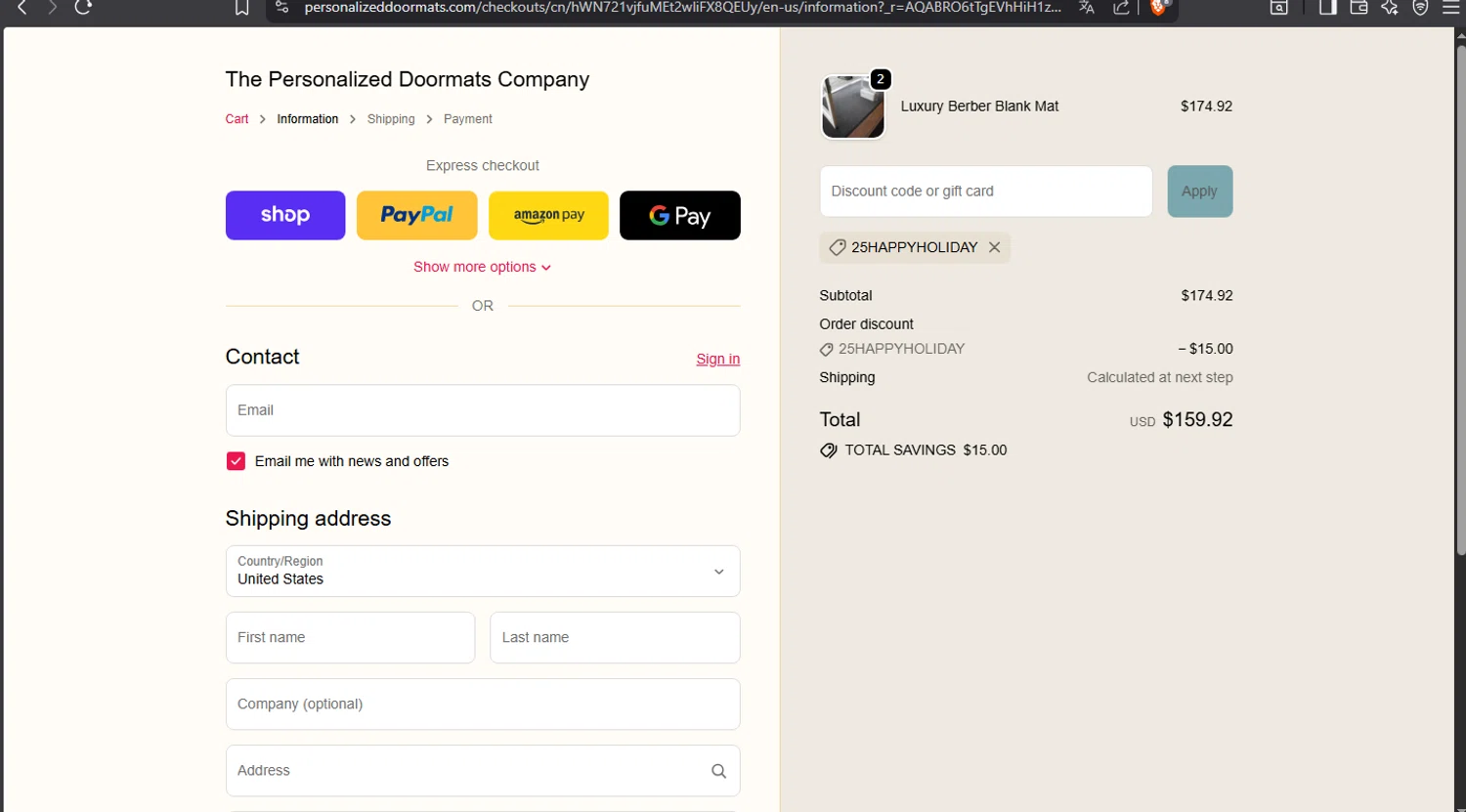The image size is (1466, 812).
Task: Click the Express checkout heading
Action: click(483, 165)
